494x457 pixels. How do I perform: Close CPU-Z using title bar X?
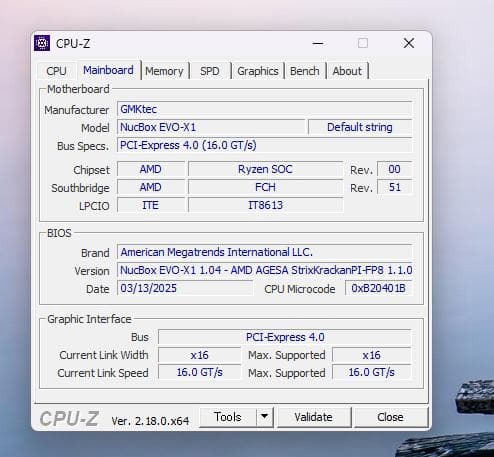[409, 43]
